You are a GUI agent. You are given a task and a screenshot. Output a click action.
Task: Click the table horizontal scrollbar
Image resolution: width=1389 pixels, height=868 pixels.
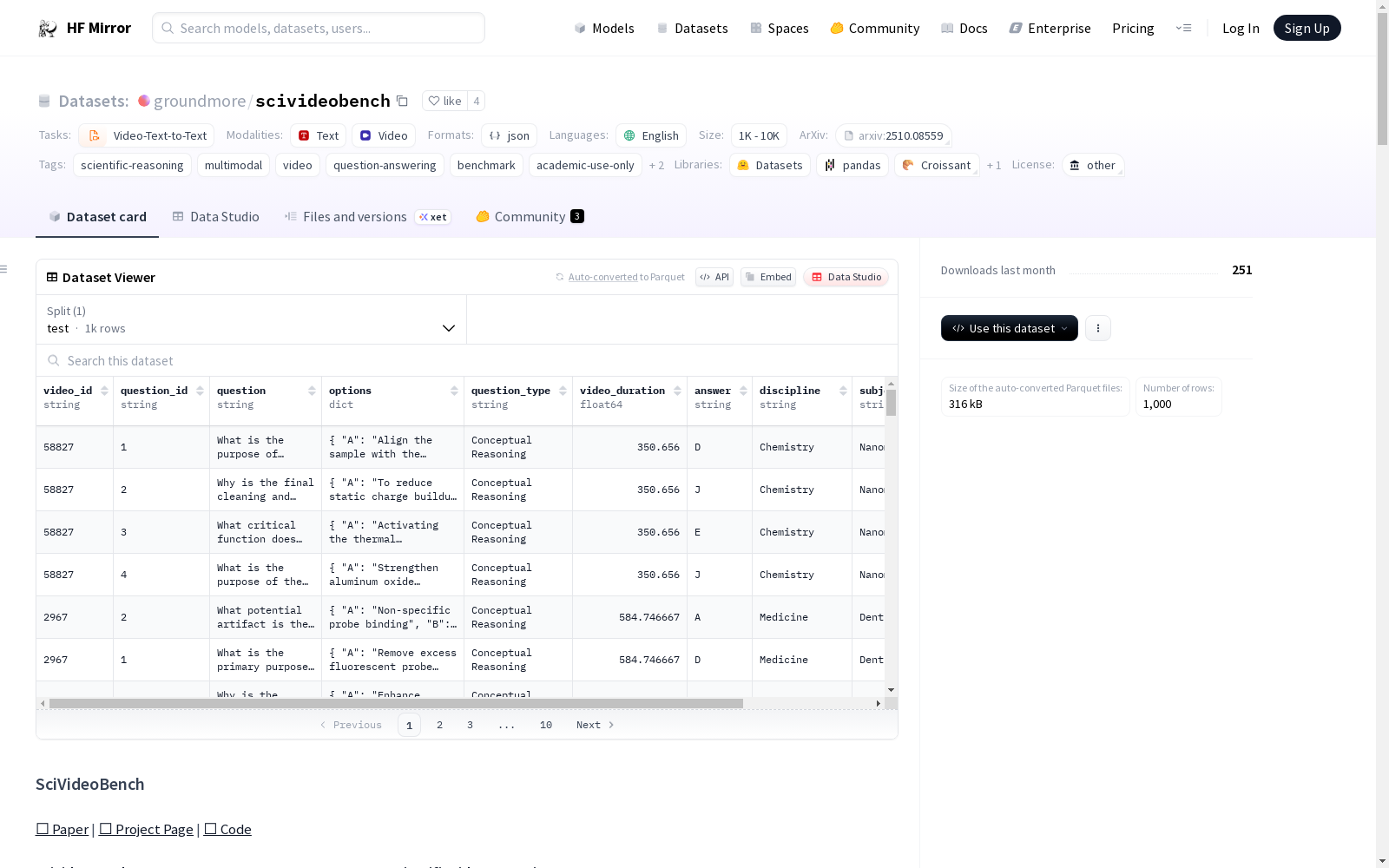point(396,703)
